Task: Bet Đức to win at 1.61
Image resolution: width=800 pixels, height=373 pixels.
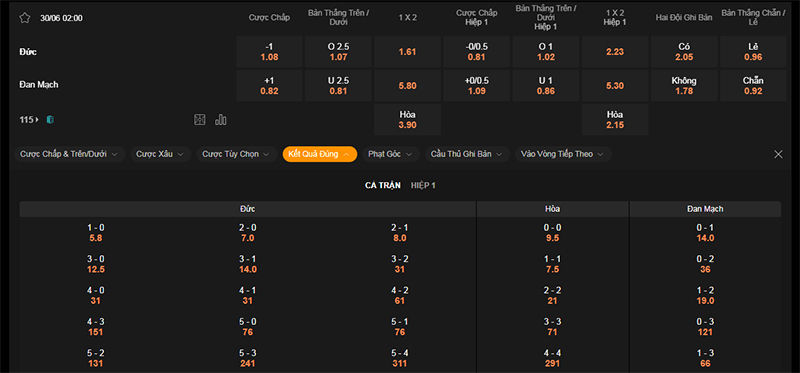Action: [x=407, y=52]
